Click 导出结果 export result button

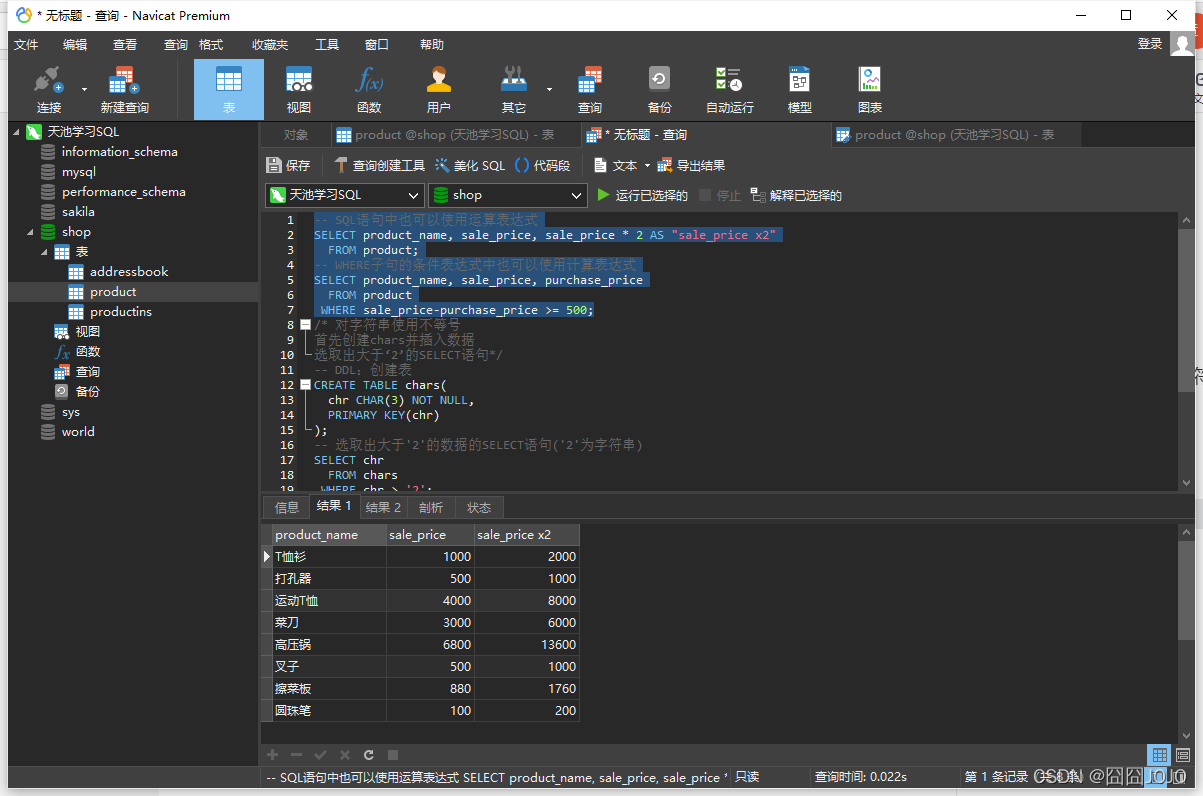[691, 166]
